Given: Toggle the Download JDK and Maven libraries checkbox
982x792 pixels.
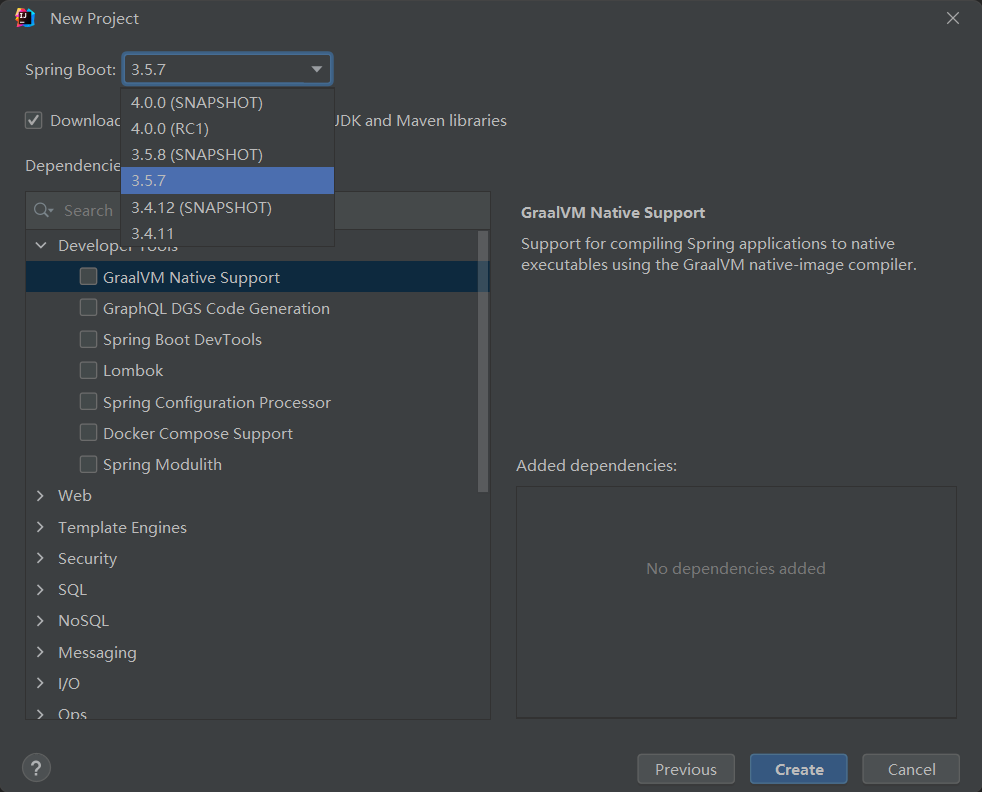Looking at the screenshot, I should (x=34, y=120).
